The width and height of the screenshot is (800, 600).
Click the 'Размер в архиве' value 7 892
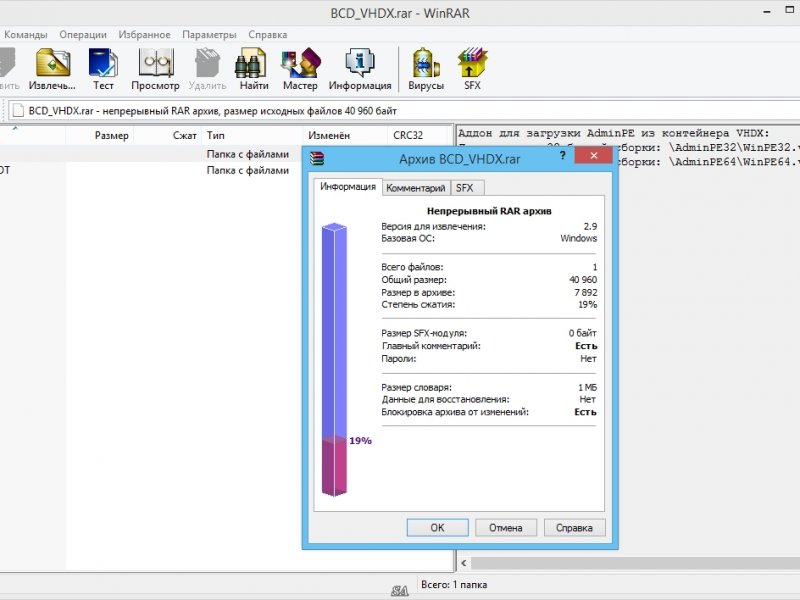pyautogui.click(x=586, y=292)
